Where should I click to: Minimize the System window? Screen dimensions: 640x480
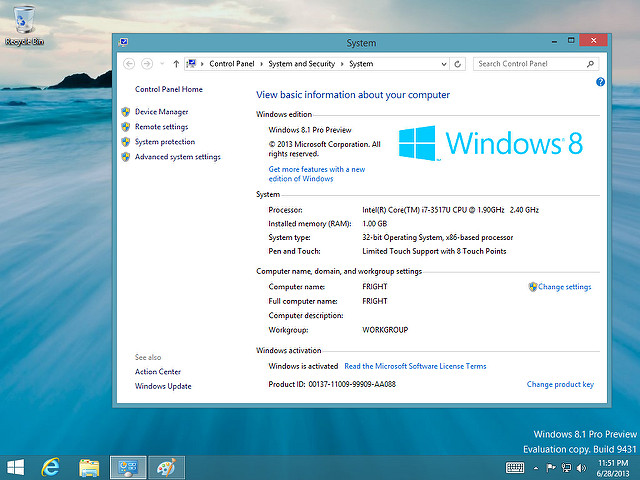click(554, 41)
